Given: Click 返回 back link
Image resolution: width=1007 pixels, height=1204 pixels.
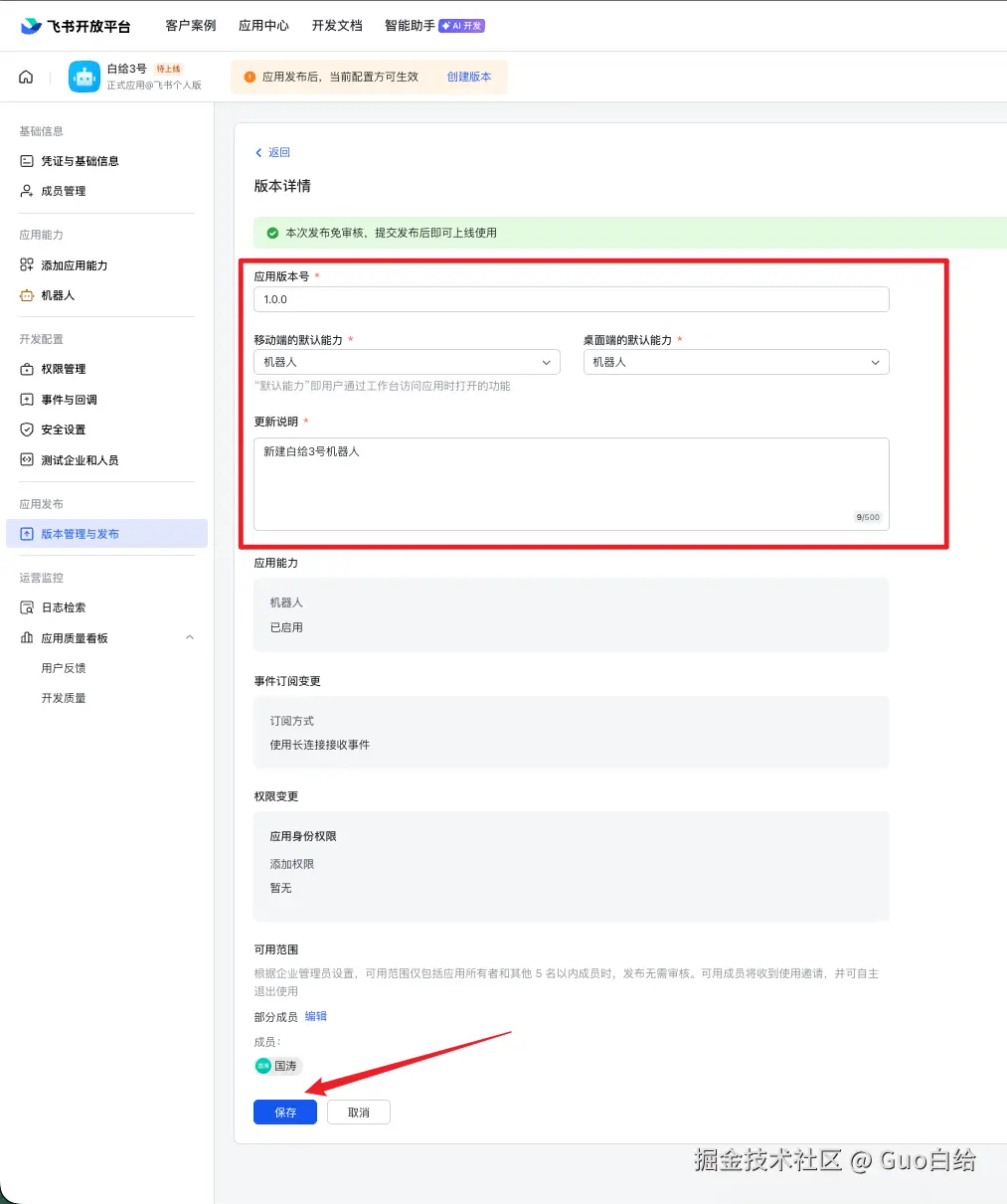Looking at the screenshot, I should click(272, 152).
